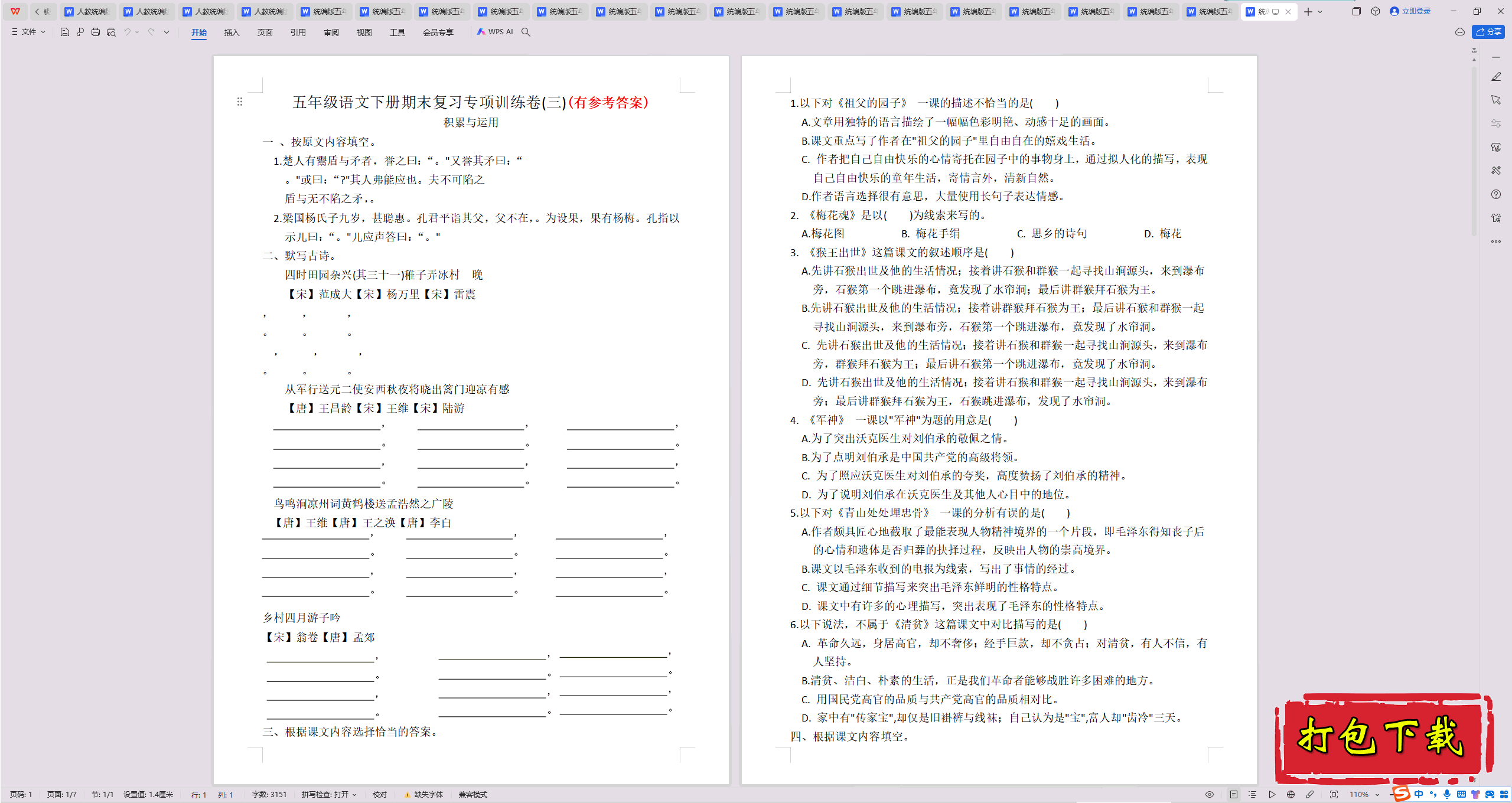Click the settings sliders icon in right sidebar
Viewport: 1512px width, 803px height.
[1496, 123]
